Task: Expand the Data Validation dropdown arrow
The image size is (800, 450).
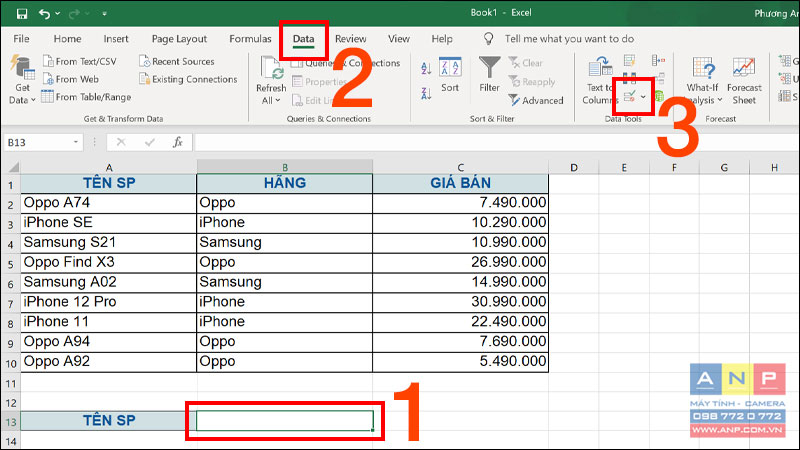Action: point(643,96)
